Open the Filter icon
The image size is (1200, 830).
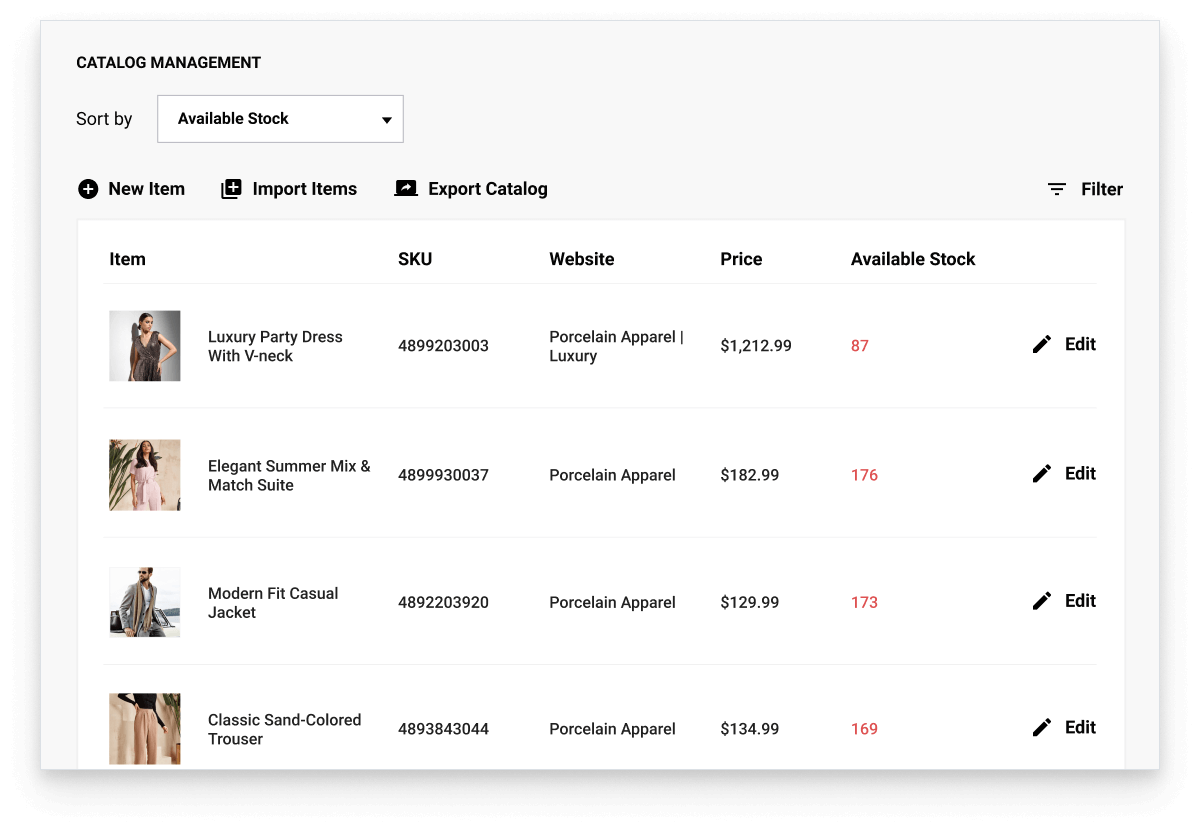(x=1057, y=189)
